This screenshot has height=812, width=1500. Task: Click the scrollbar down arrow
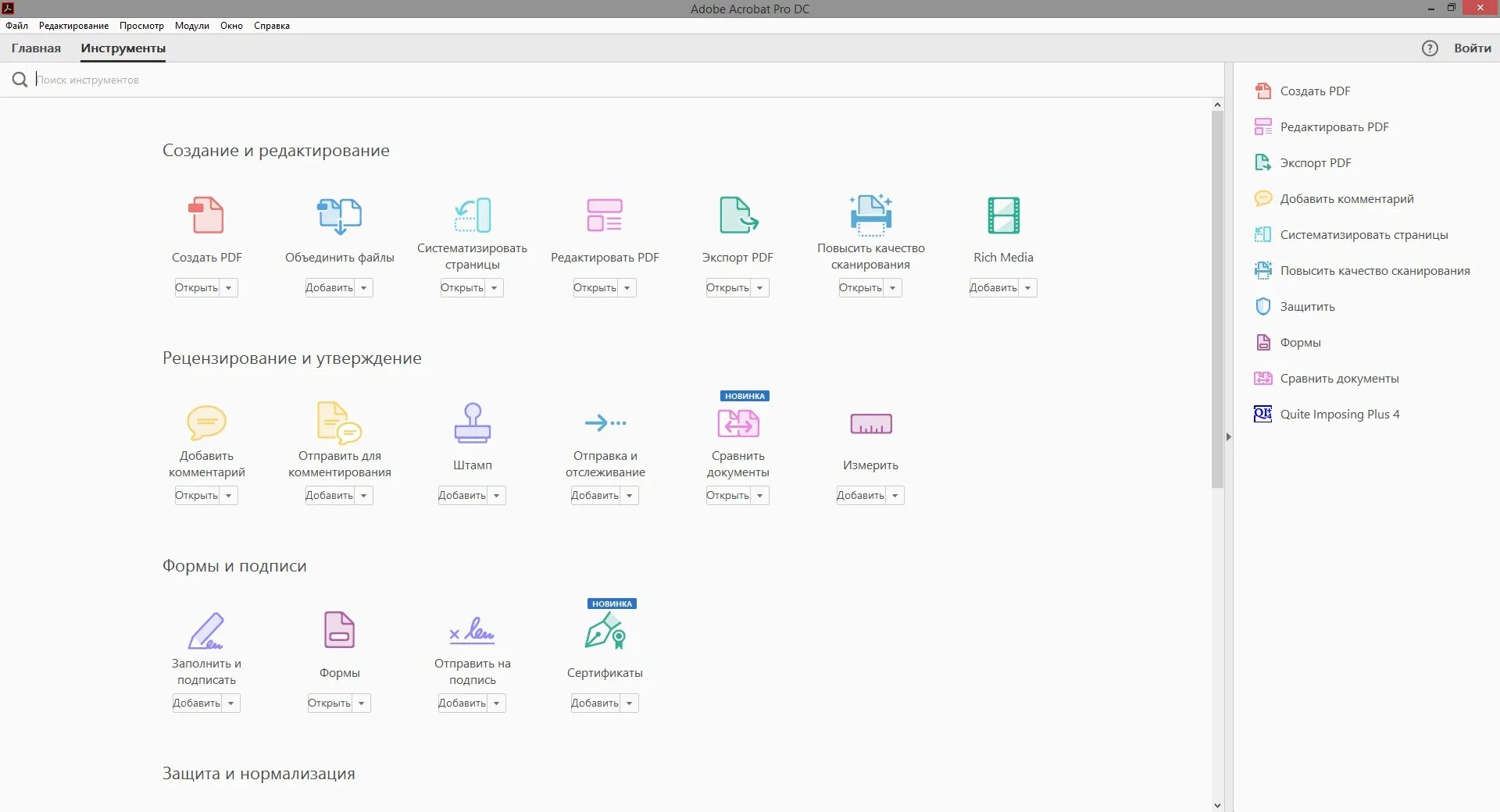point(1217,805)
